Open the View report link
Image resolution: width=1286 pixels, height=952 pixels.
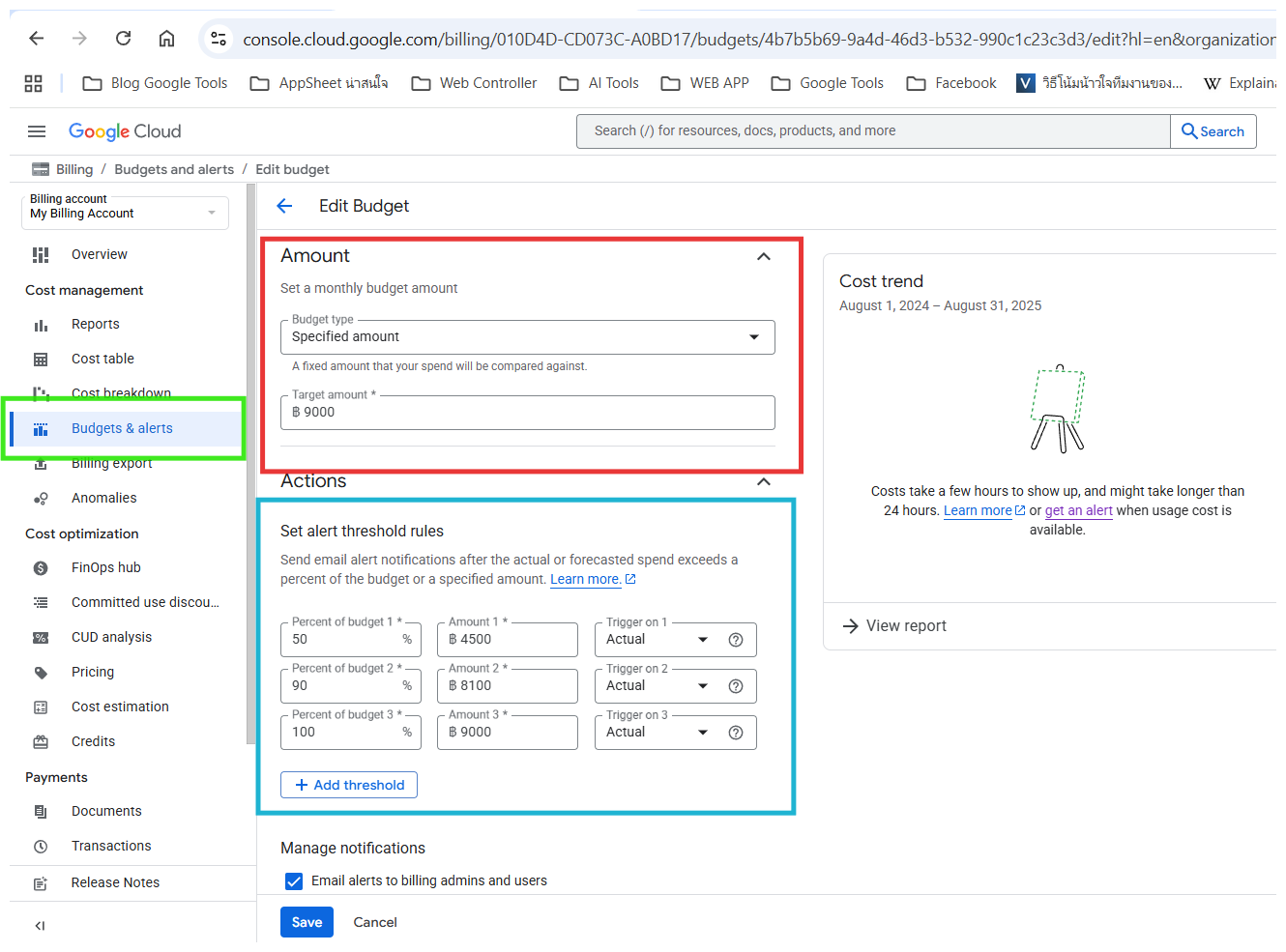895,626
